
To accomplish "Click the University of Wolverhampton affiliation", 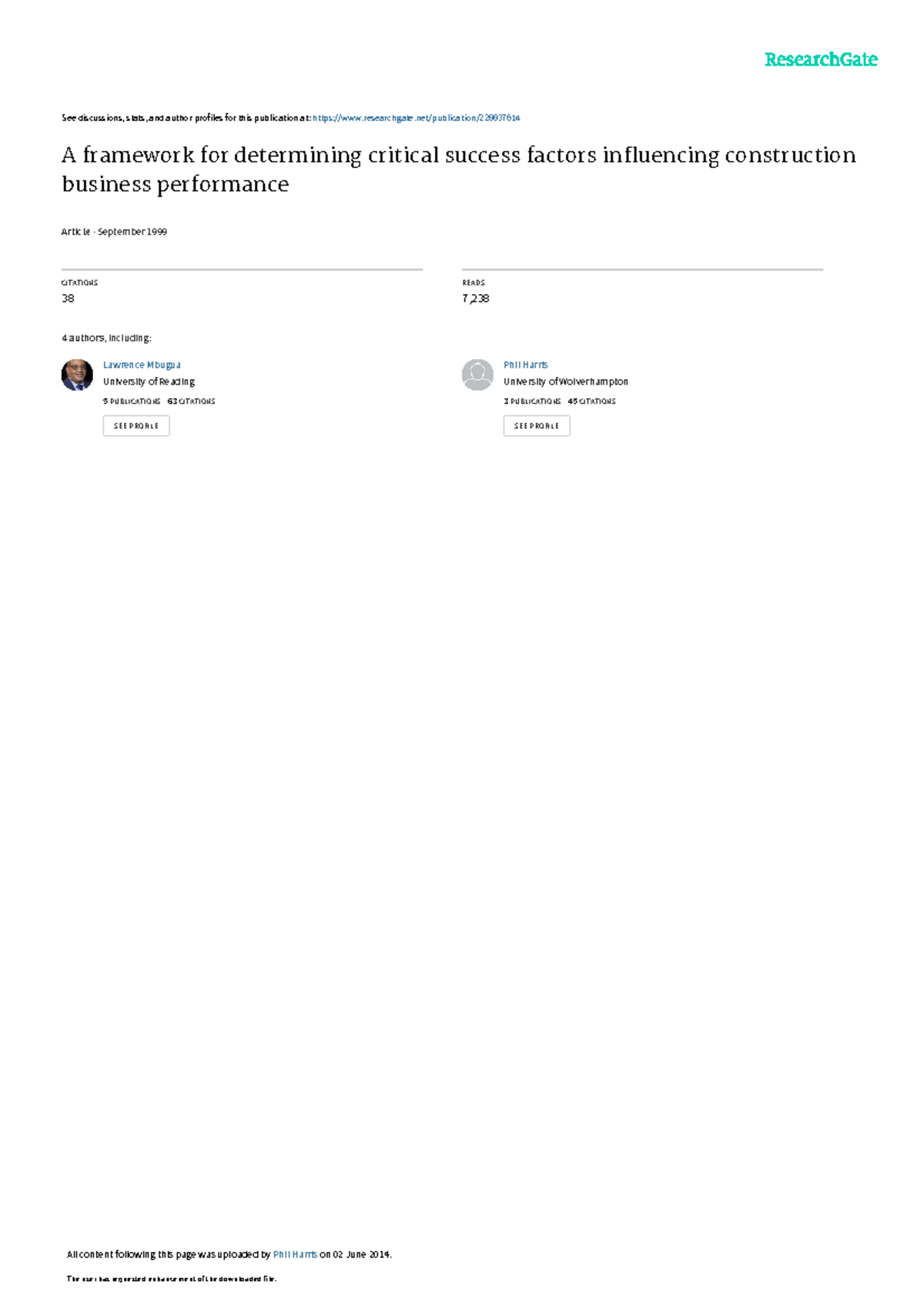I will pos(566,382).
